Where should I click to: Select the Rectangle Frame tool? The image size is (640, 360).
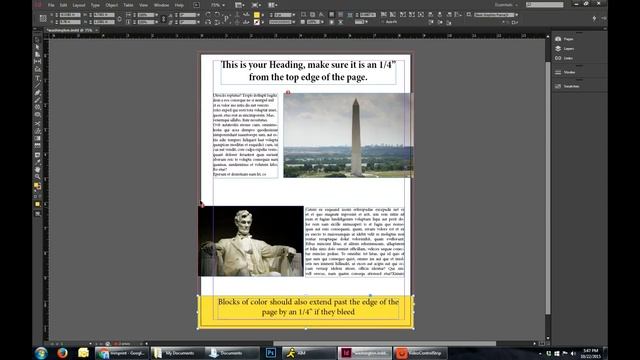coord(38,107)
